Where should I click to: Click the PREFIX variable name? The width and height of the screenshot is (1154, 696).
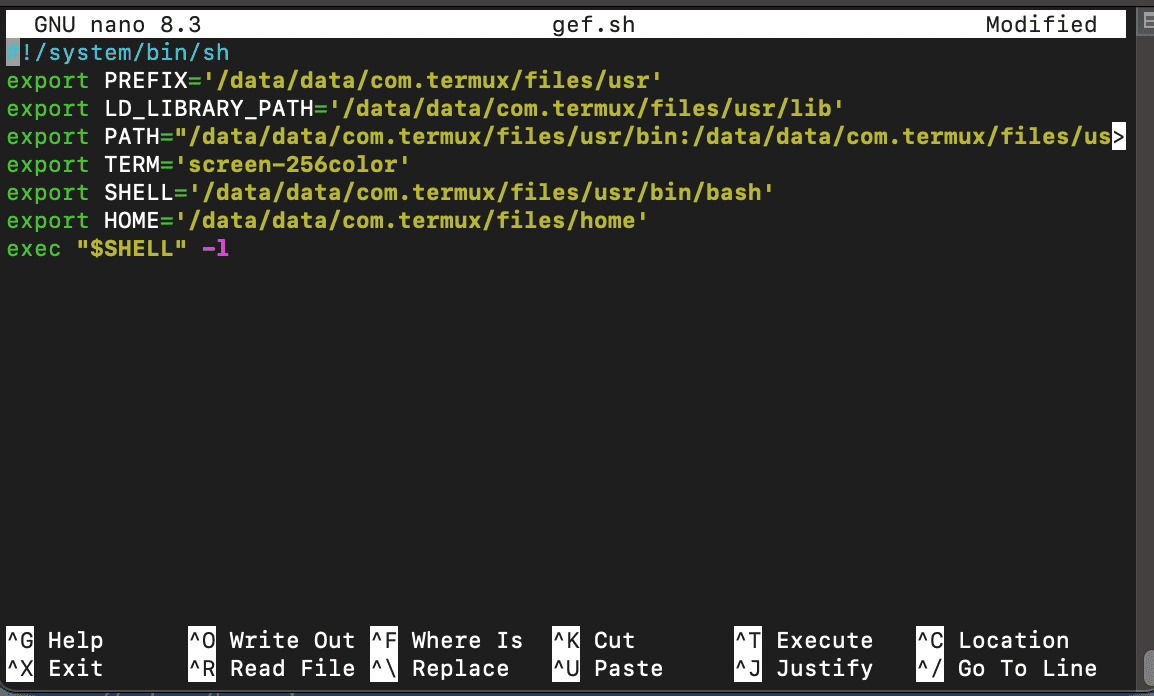coord(146,80)
